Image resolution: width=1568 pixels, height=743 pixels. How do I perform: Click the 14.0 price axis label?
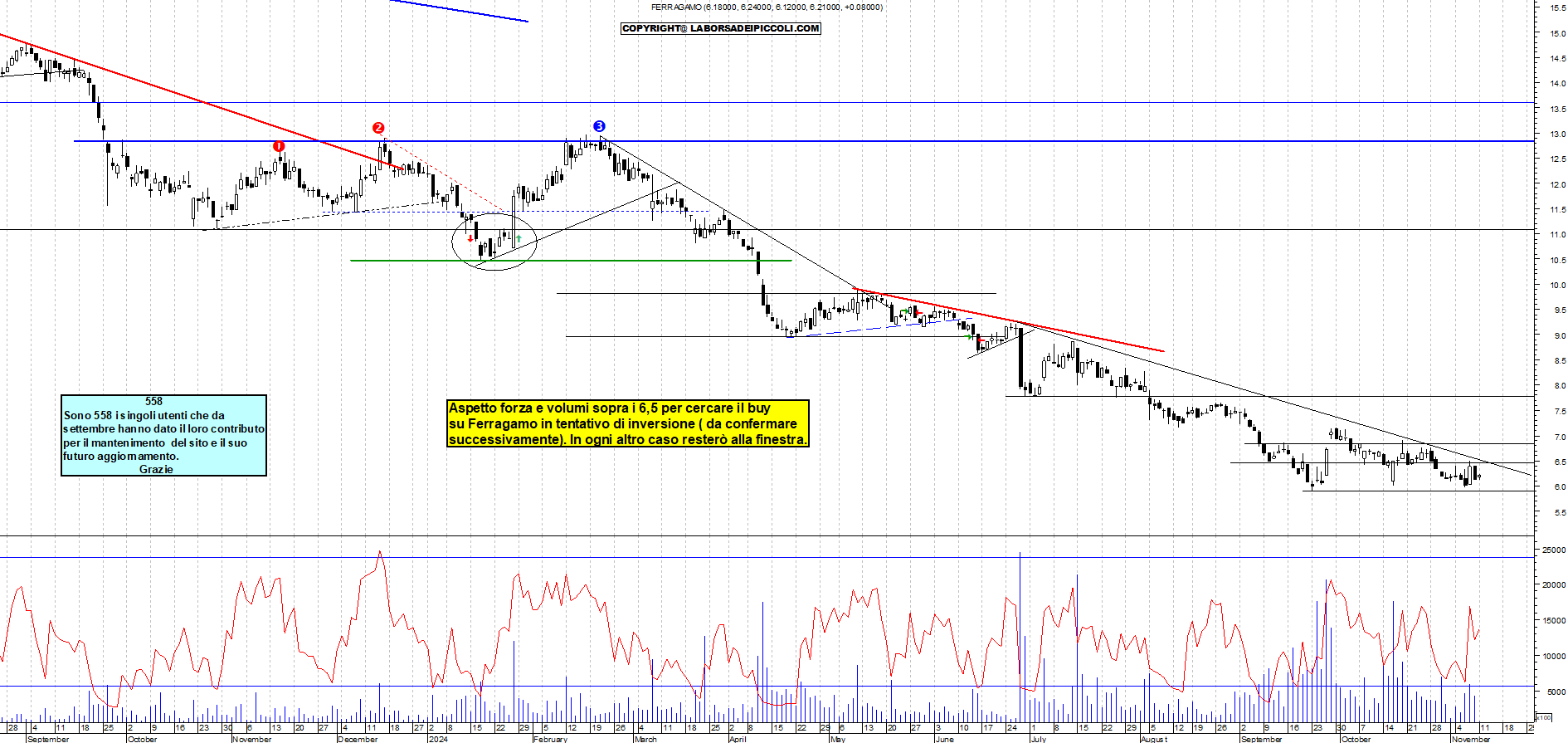coord(1557,83)
